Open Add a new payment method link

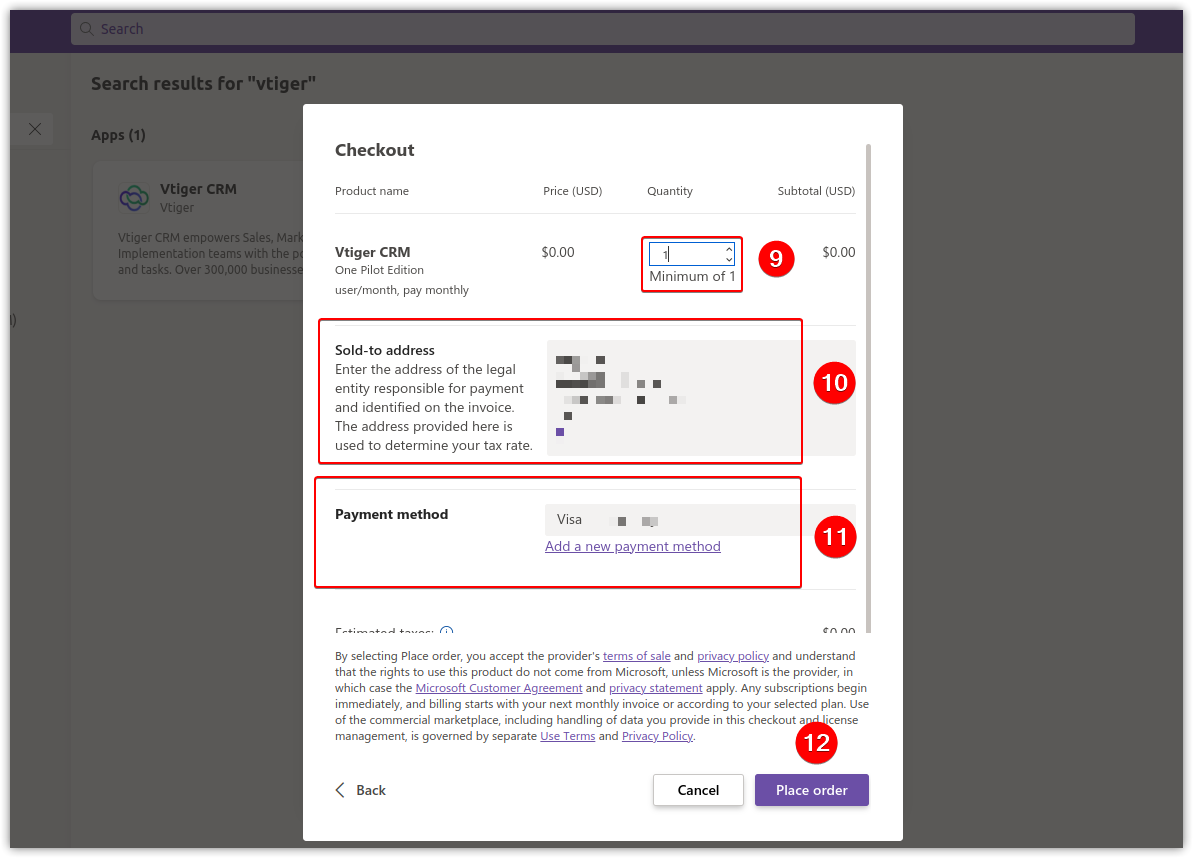pos(632,546)
